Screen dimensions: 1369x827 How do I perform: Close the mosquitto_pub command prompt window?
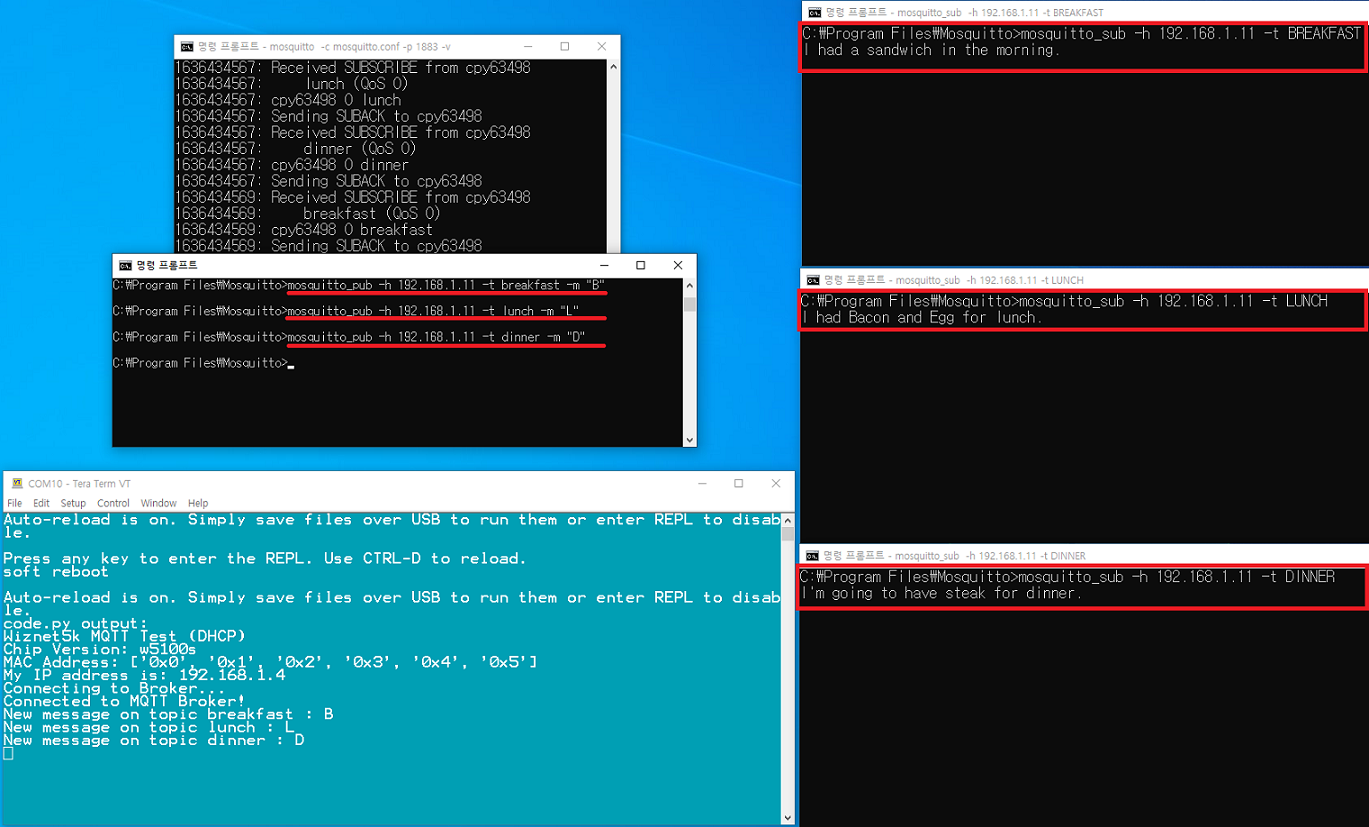[x=677, y=265]
